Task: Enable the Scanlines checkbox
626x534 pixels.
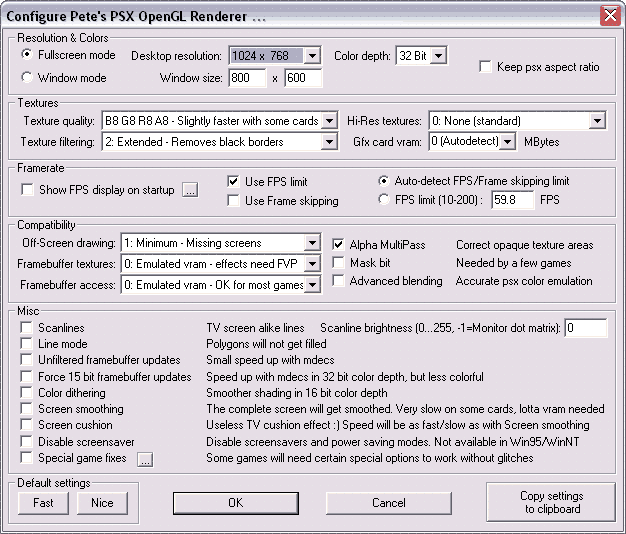Action: point(26,327)
